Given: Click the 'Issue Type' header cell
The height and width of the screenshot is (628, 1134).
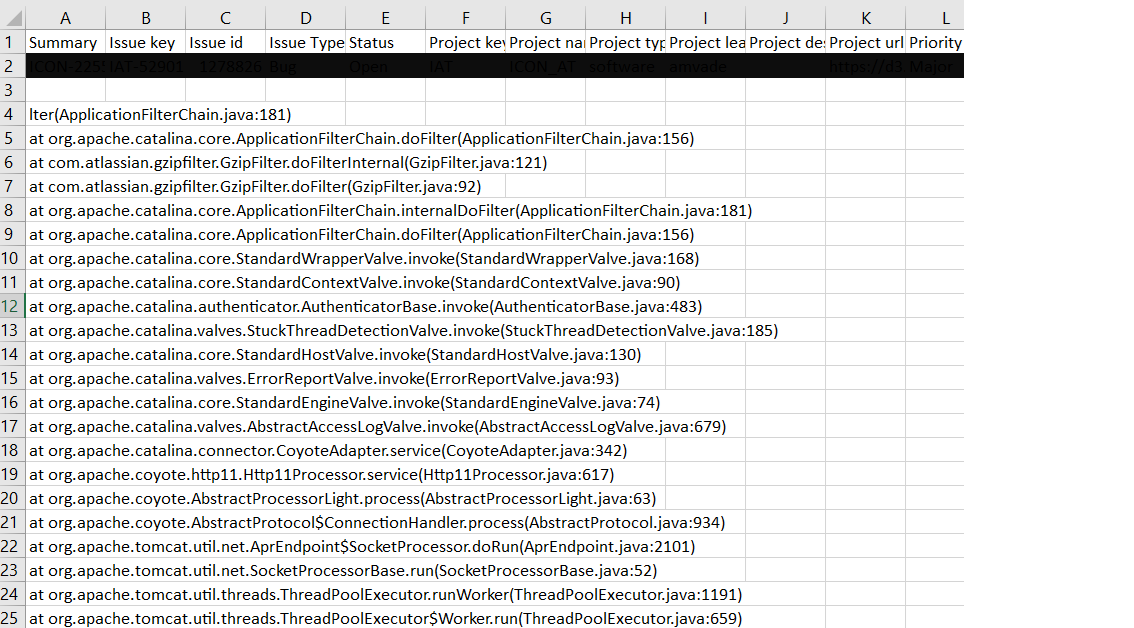Looking at the screenshot, I should (305, 42).
